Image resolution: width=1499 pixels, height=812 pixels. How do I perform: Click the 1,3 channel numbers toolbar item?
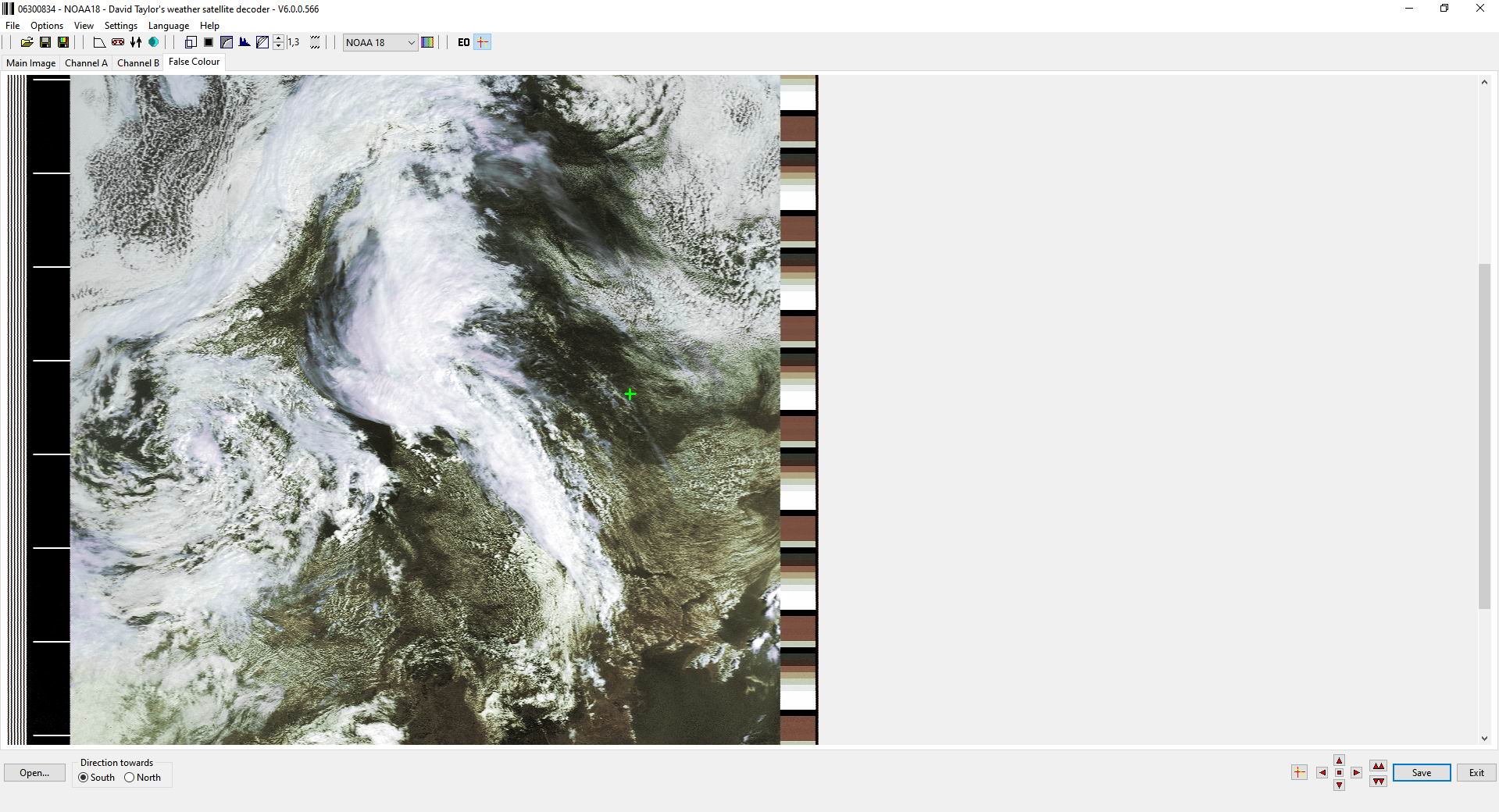[294, 42]
